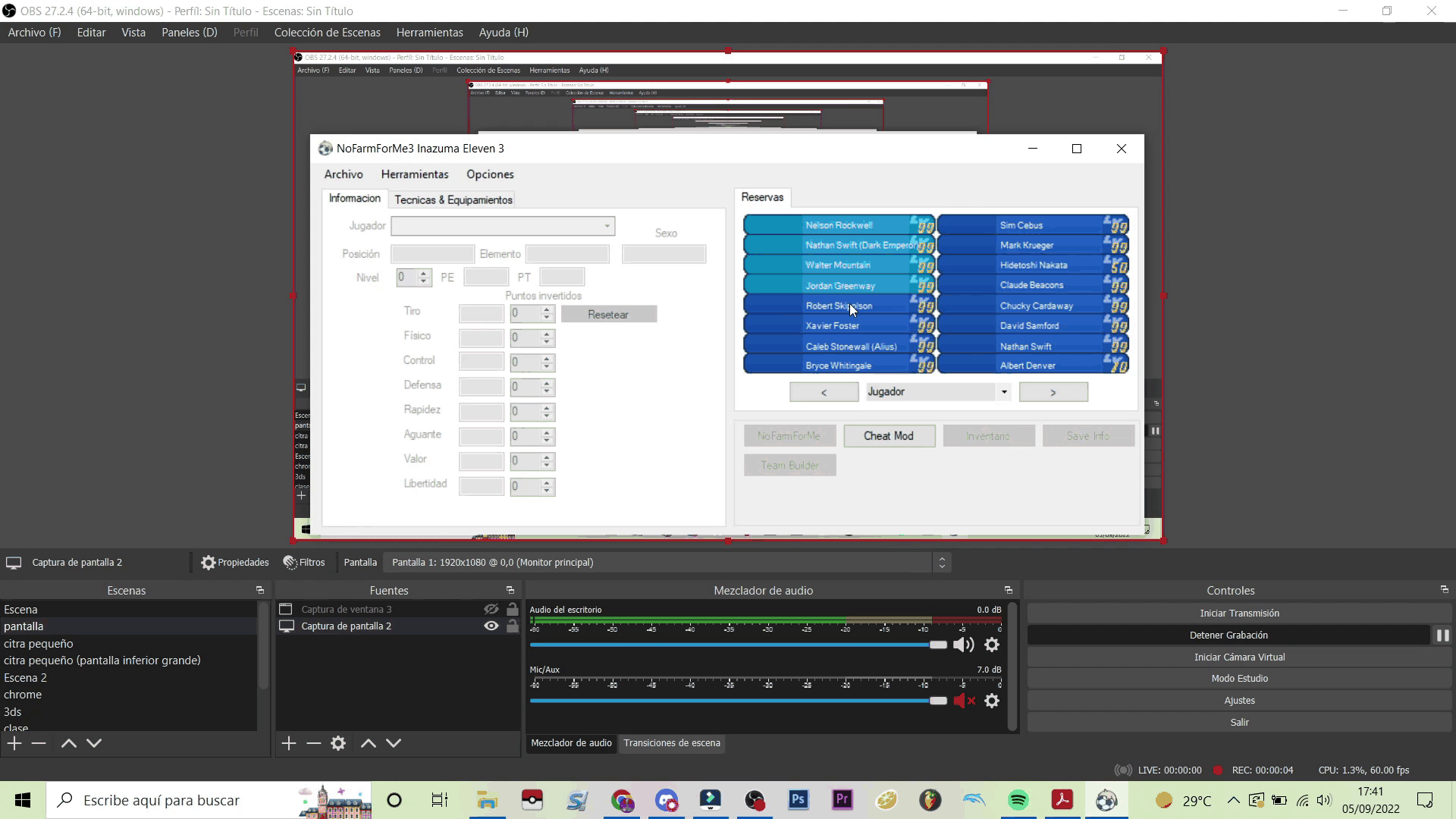Pop out the Escenas dock panel
The height and width of the screenshot is (819, 1456).
(260, 590)
